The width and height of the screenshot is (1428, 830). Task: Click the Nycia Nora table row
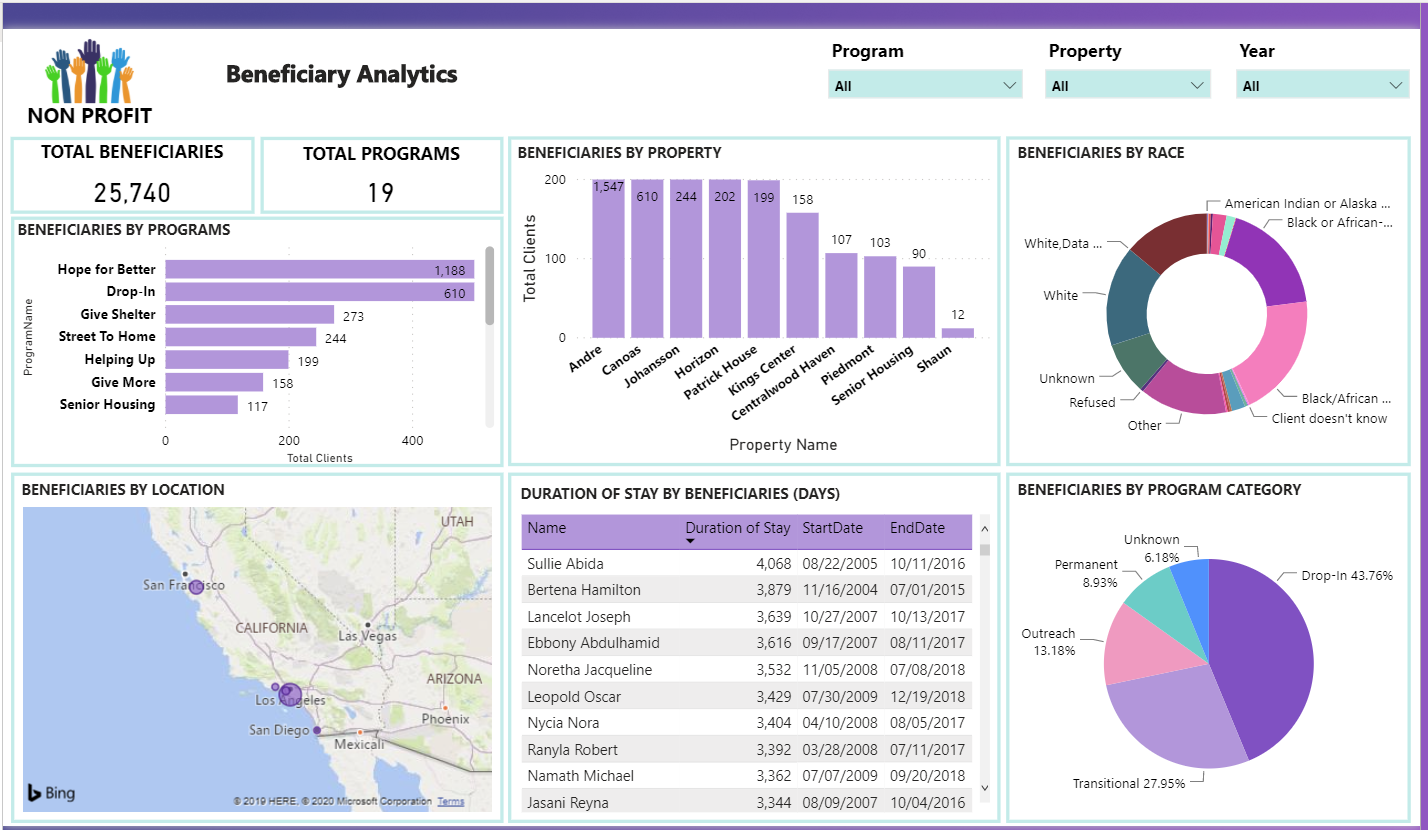coord(749,722)
